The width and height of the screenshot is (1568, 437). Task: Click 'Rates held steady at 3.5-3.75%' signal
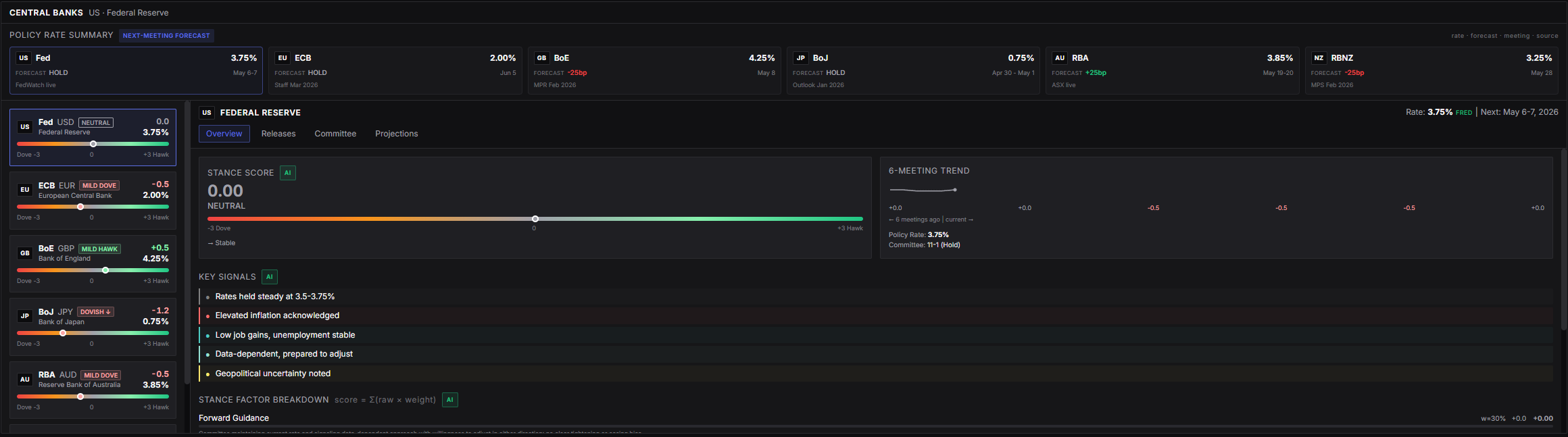[x=876, y=297]
